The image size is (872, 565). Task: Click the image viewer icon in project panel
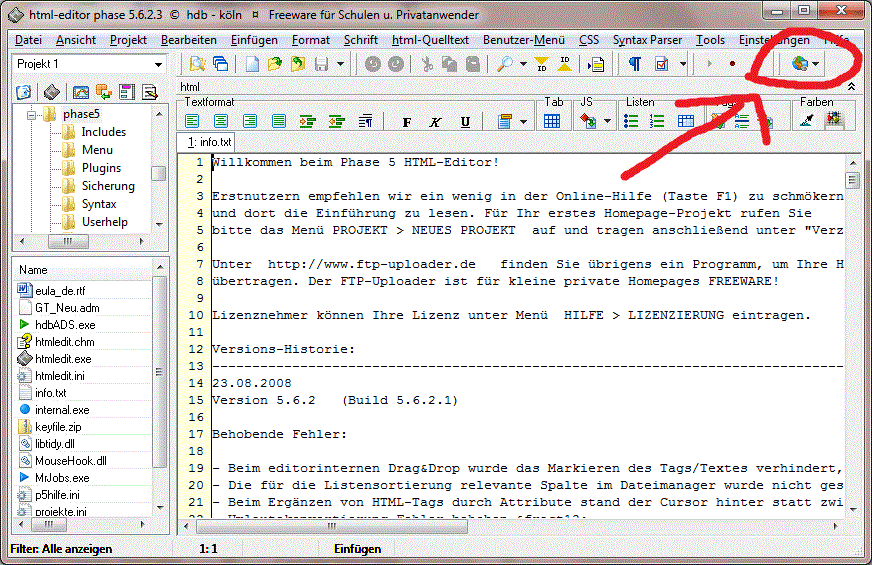(x=81, y=92)
